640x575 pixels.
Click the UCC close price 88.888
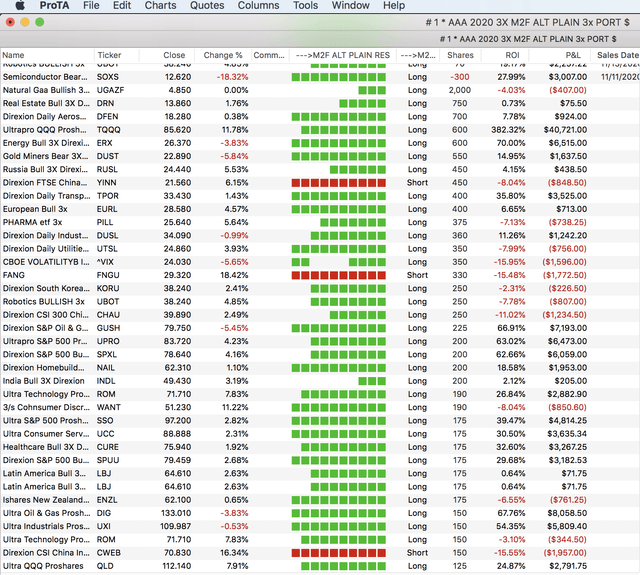click(x=177, y=434)
